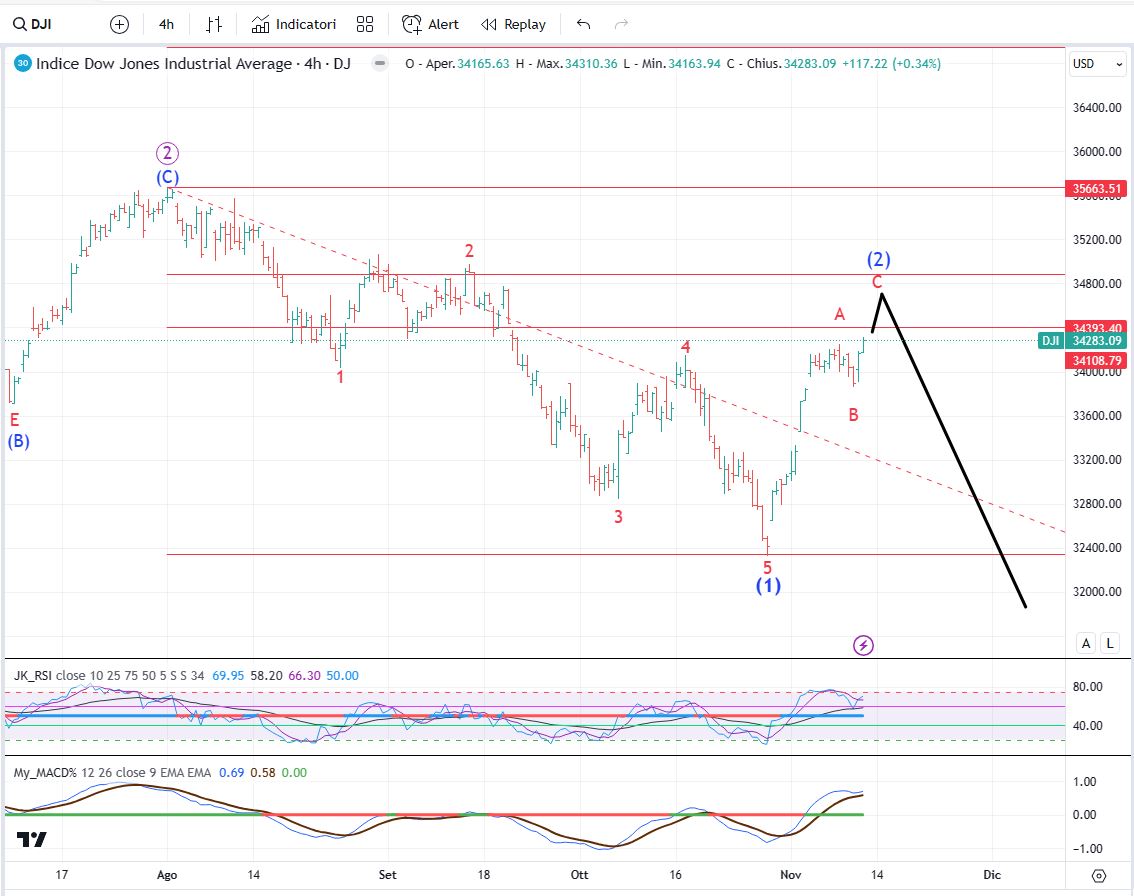Select the blue (B) wave label
The image size is (1134, 896).
[19, 441]
